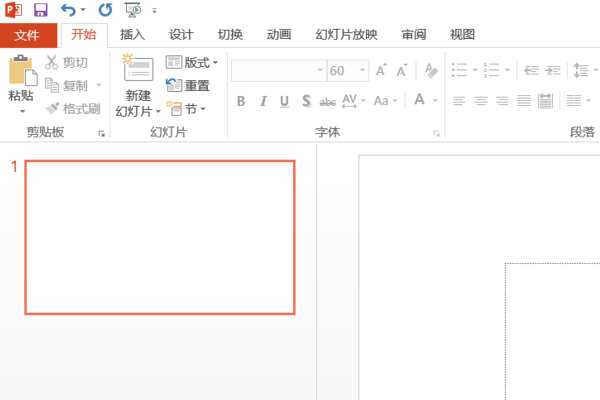
Task: Increase the font size
Action: 381,70
